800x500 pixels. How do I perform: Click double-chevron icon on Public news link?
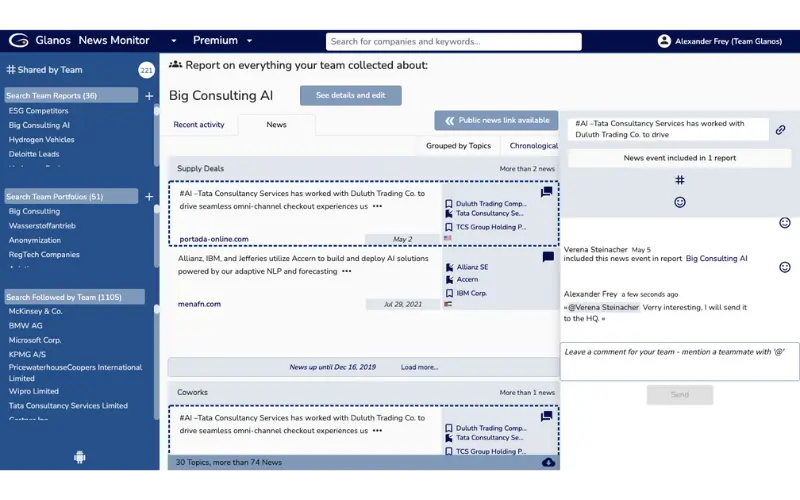pos(449,120)
